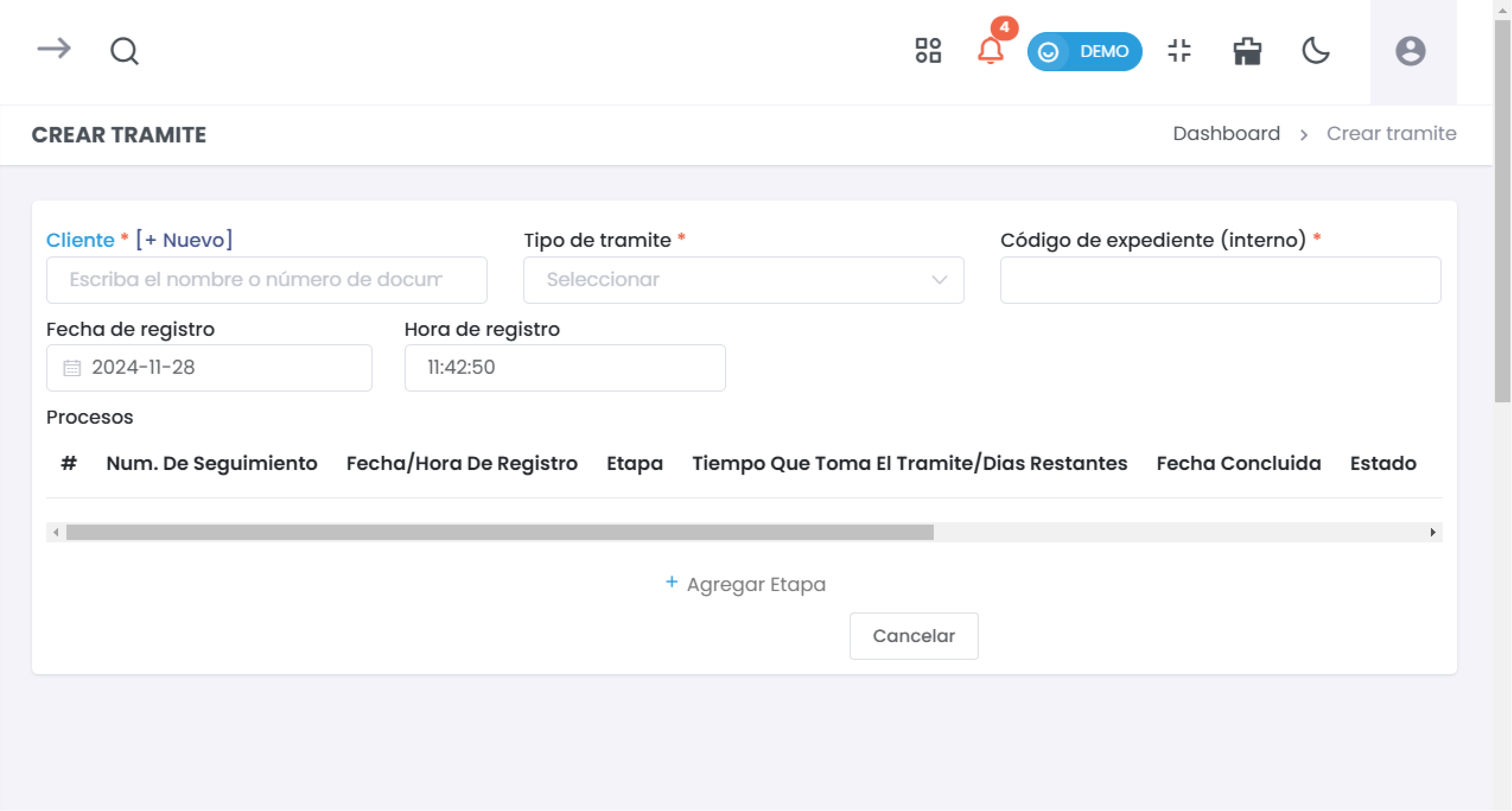Click the Crear tramite breadcrumb item
This screenshot has height=811, width=1512.
click(x=1391, y=134)
